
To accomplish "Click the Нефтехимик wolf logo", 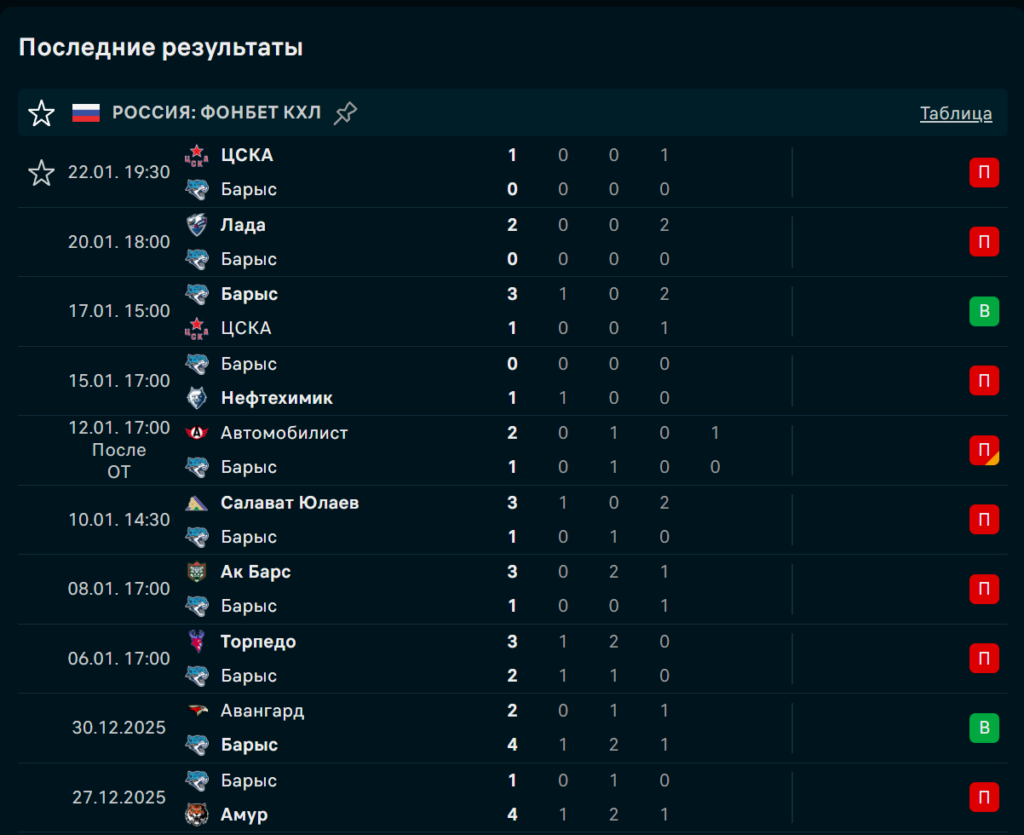I will pyautogui.click(x=197, y=398).
